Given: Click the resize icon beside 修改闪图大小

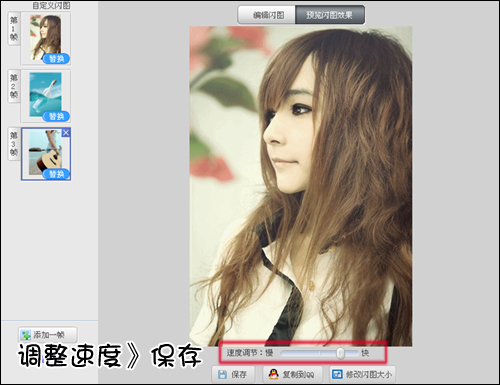Looking at the screenshot, I should [337, 374].
